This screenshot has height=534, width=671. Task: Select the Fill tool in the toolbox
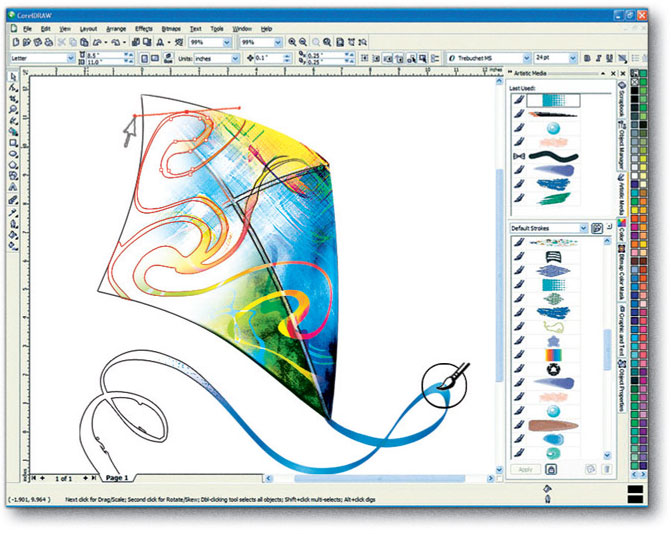tap(13, 235)
